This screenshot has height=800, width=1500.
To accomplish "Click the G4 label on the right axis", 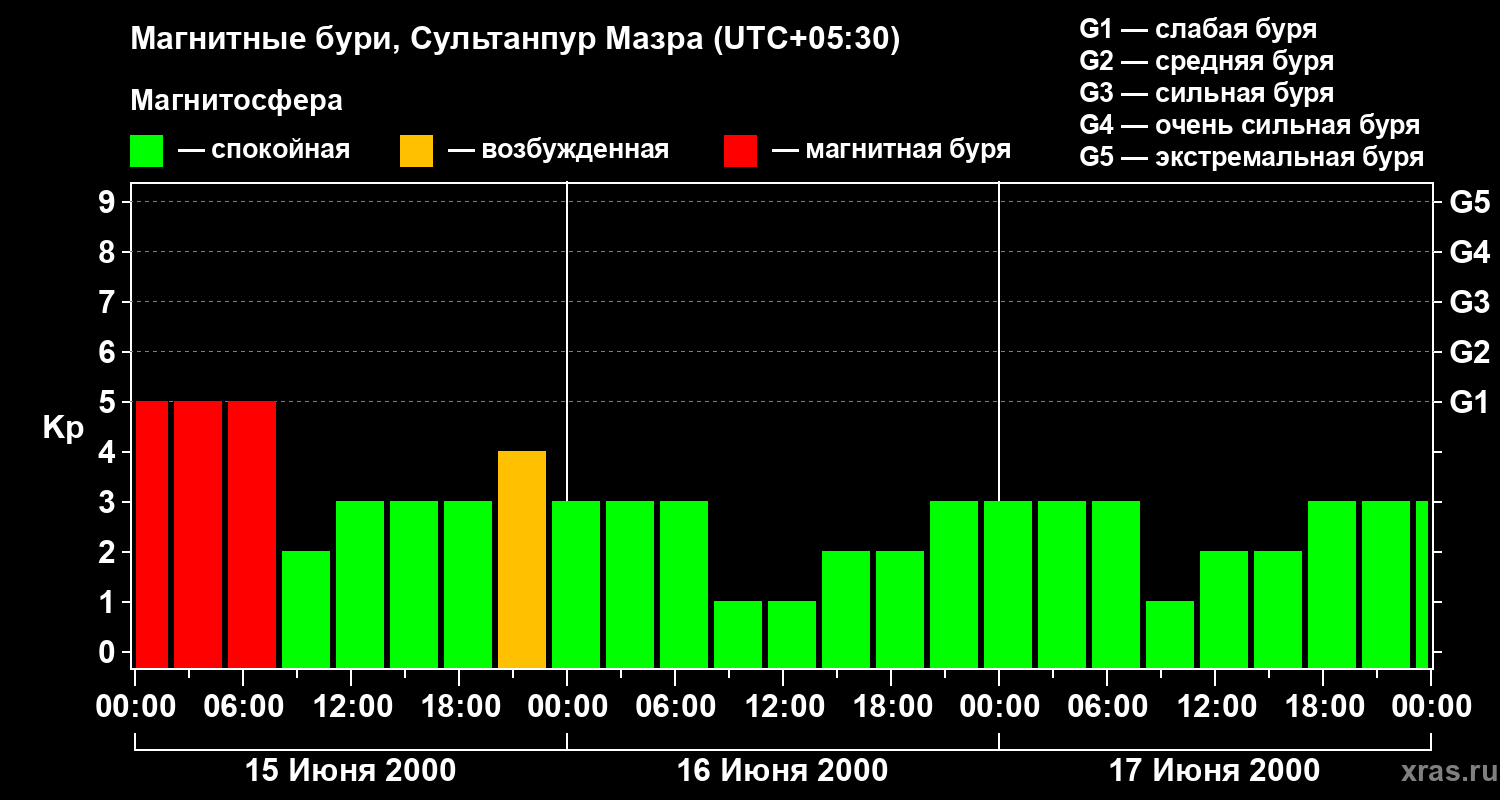I will tap(1470, 253).
